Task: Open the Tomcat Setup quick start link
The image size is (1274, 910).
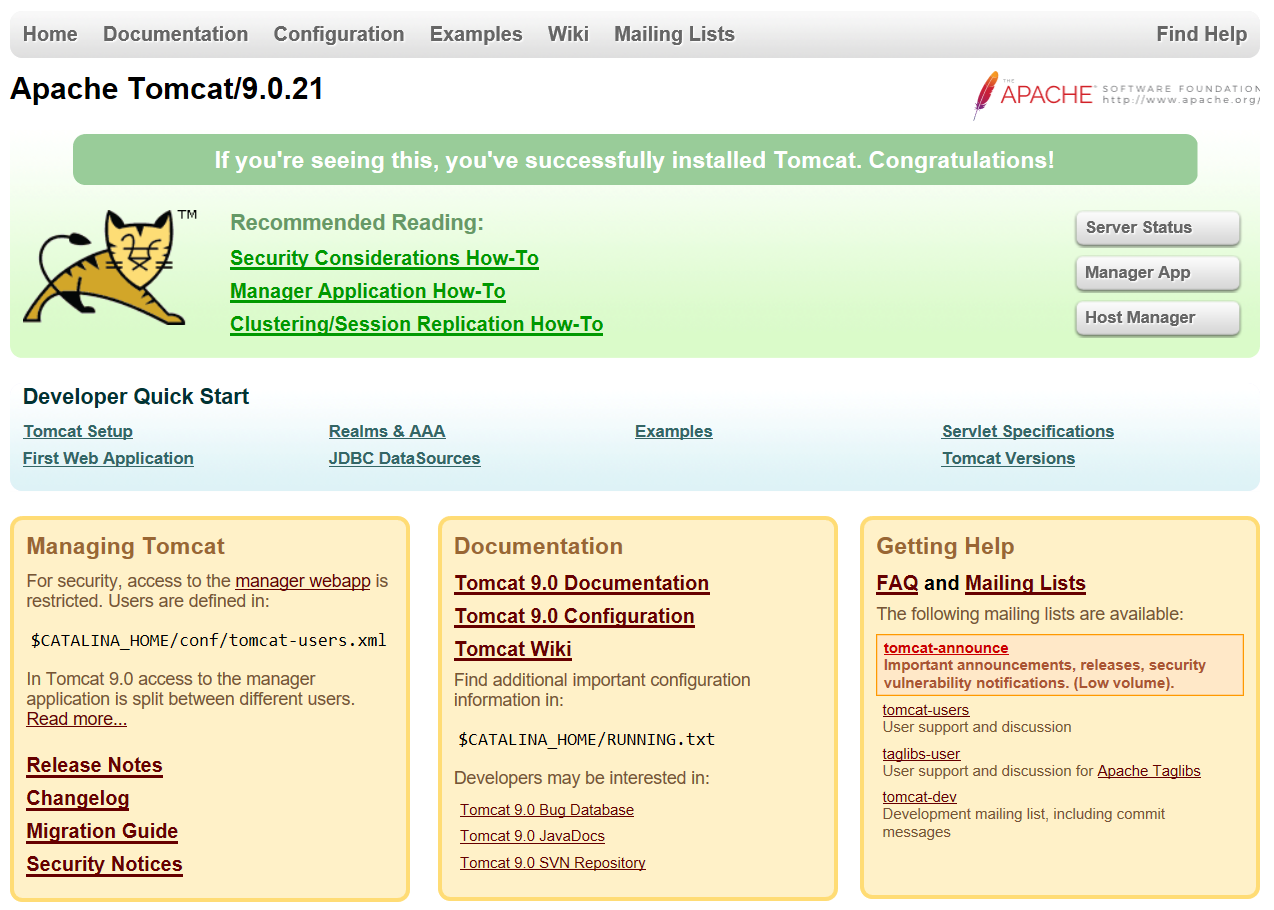Action: 78,431
